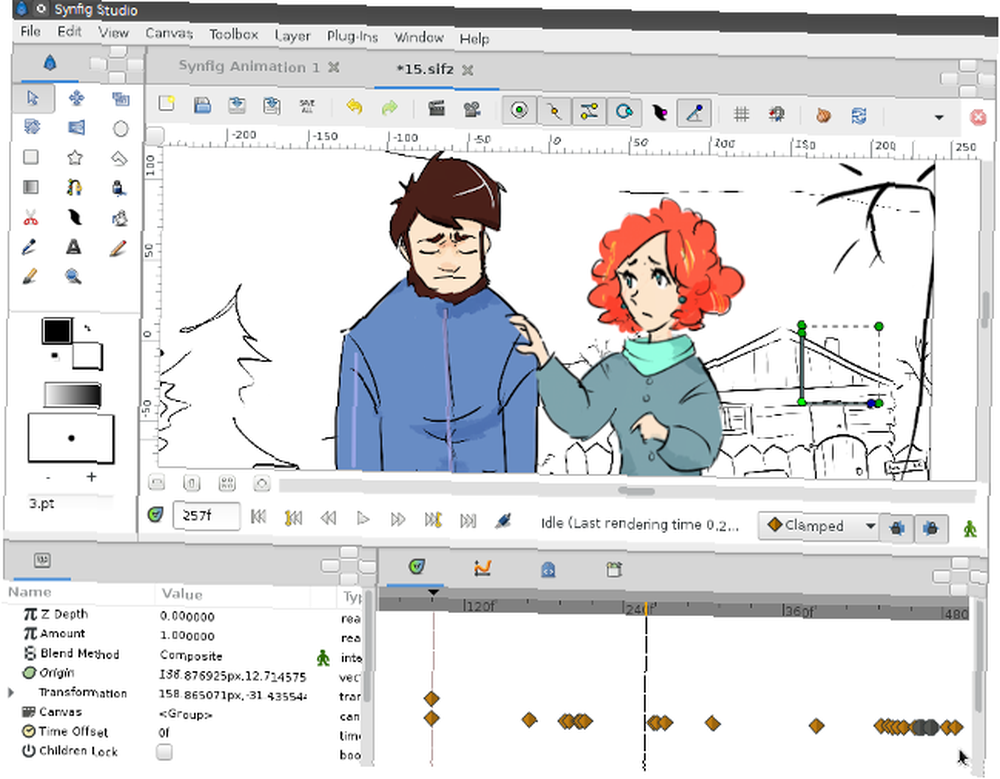Toggle vertex handles display
This screenshot has width=1000, height=779.
tap(554, 112)
